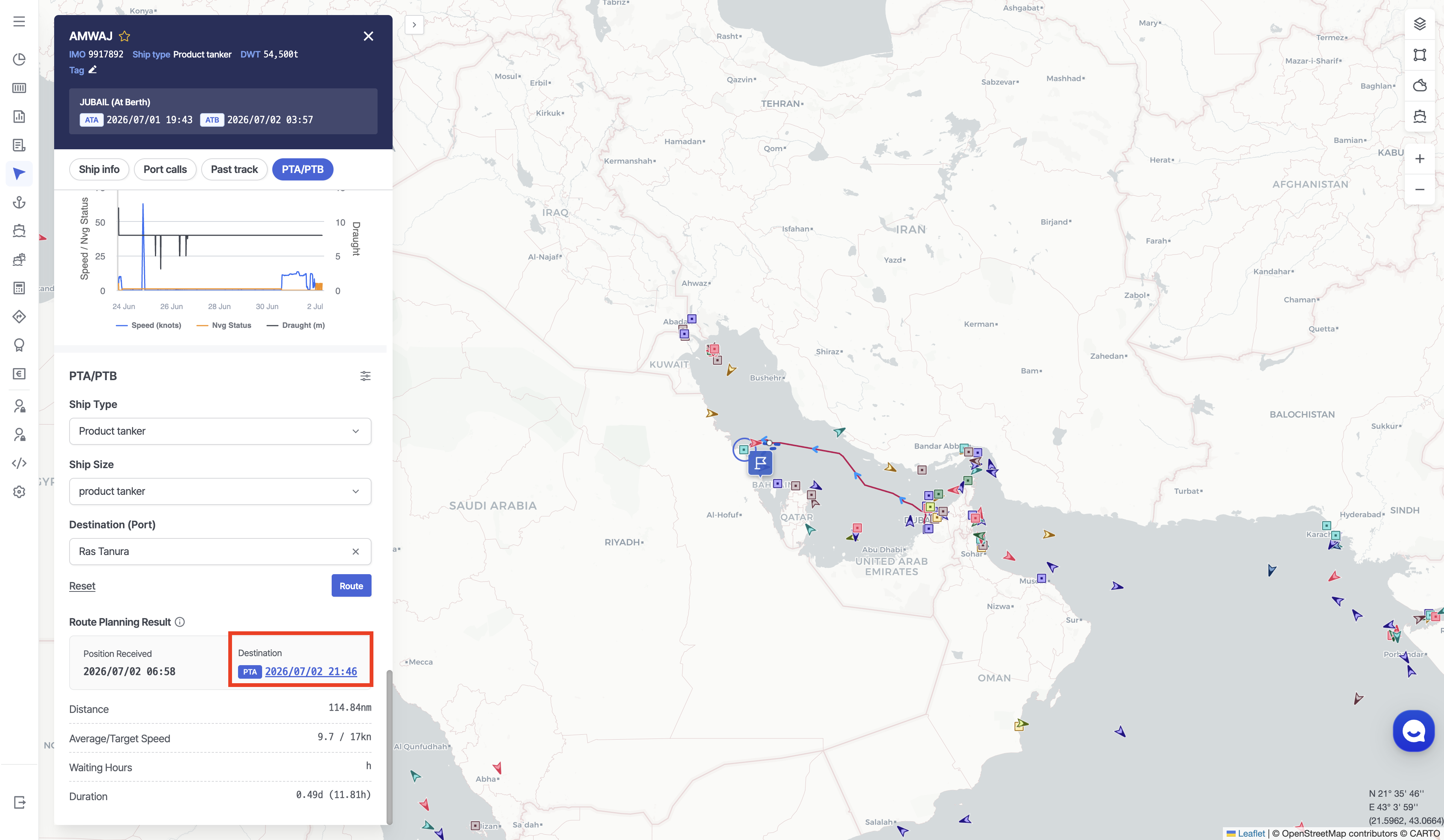The height and width of the screenshot is (840, 1444).
Task: Click Position Received 2026/07/02 06:58
Action: (129, 671)
